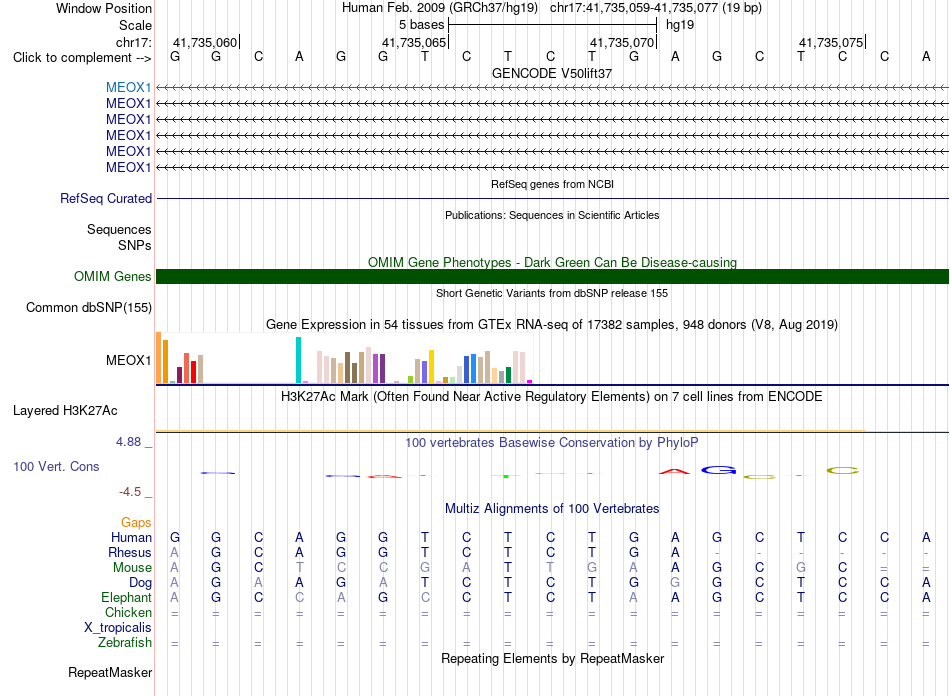Open the Layered H3K27Ac track settings
950x696 pixels.
point(65,411)
